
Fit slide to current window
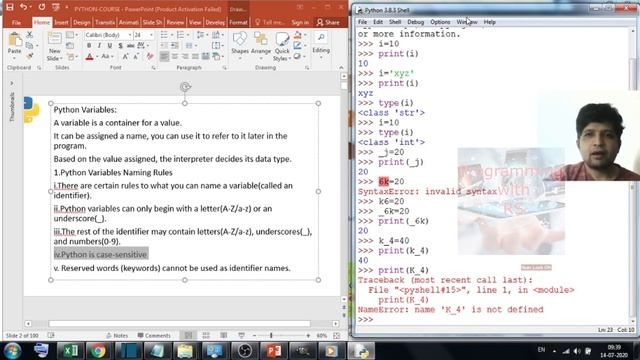[337, 336]
